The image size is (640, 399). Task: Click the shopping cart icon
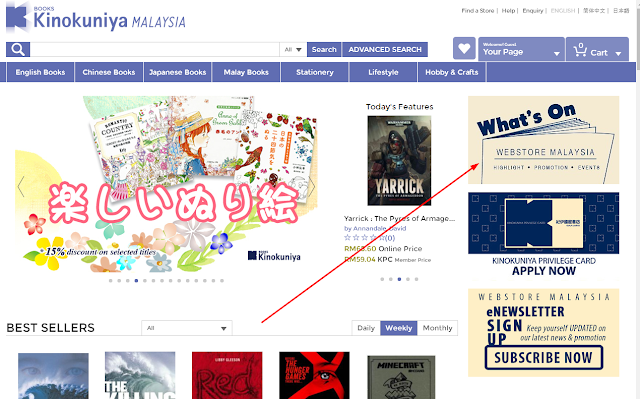580,50
